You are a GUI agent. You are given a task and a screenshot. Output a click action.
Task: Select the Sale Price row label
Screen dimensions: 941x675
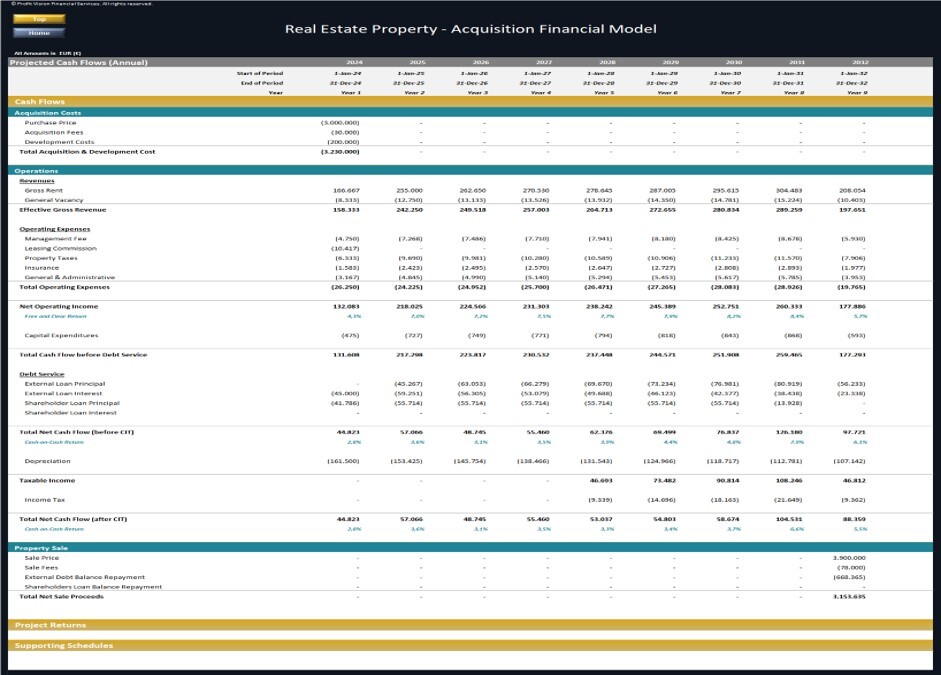(x=41, y=558)
